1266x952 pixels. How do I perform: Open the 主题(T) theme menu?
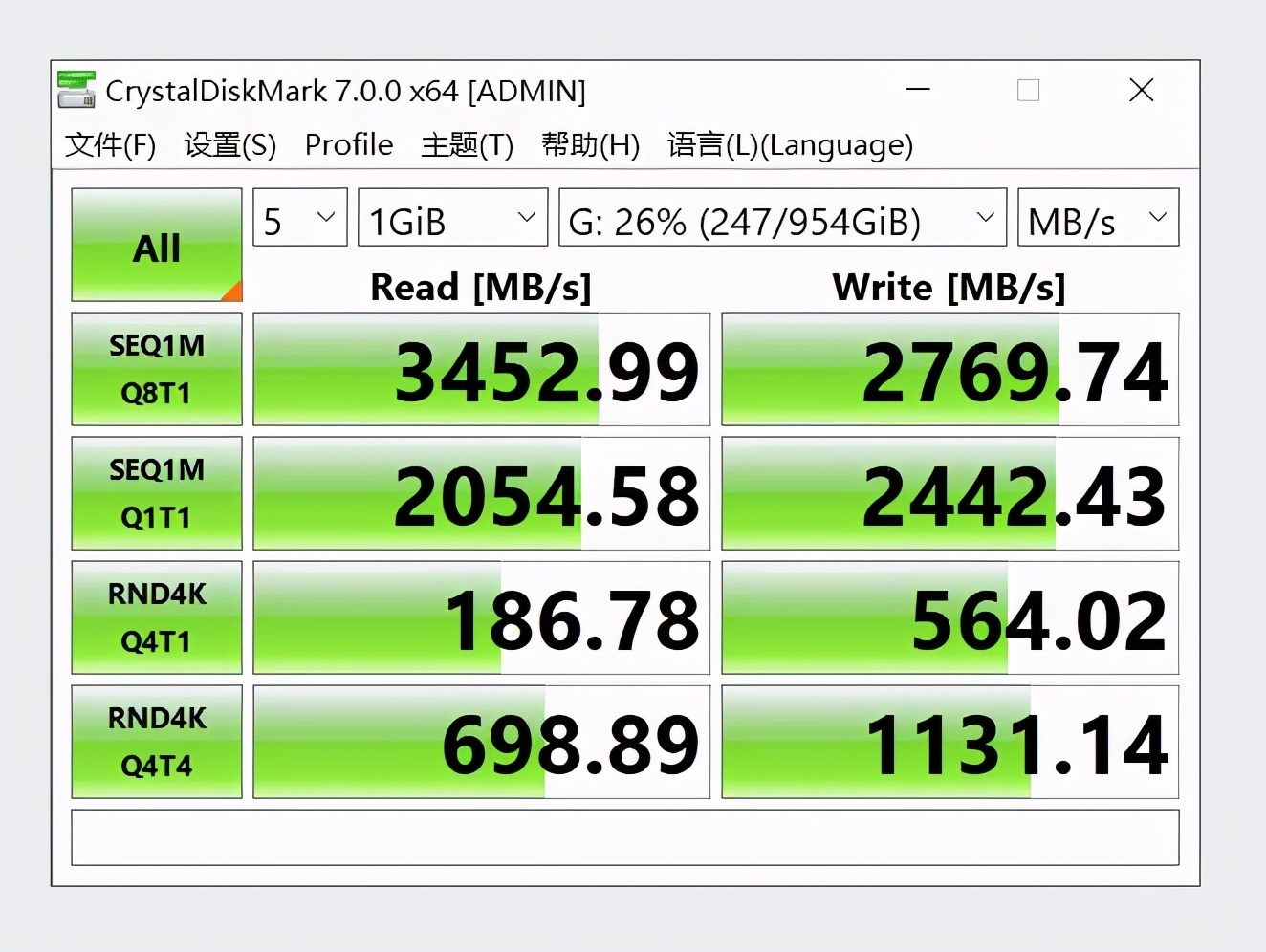click(x=467, y=145)
